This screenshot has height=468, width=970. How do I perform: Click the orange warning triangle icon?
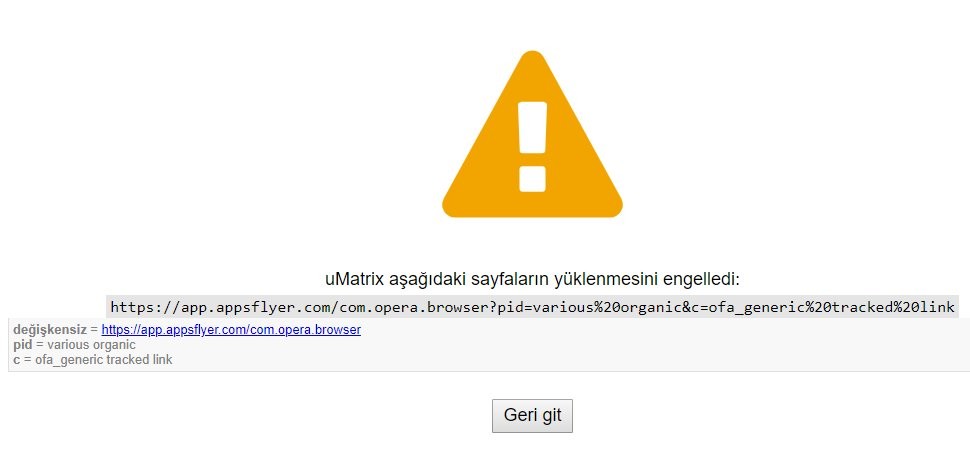532,135
